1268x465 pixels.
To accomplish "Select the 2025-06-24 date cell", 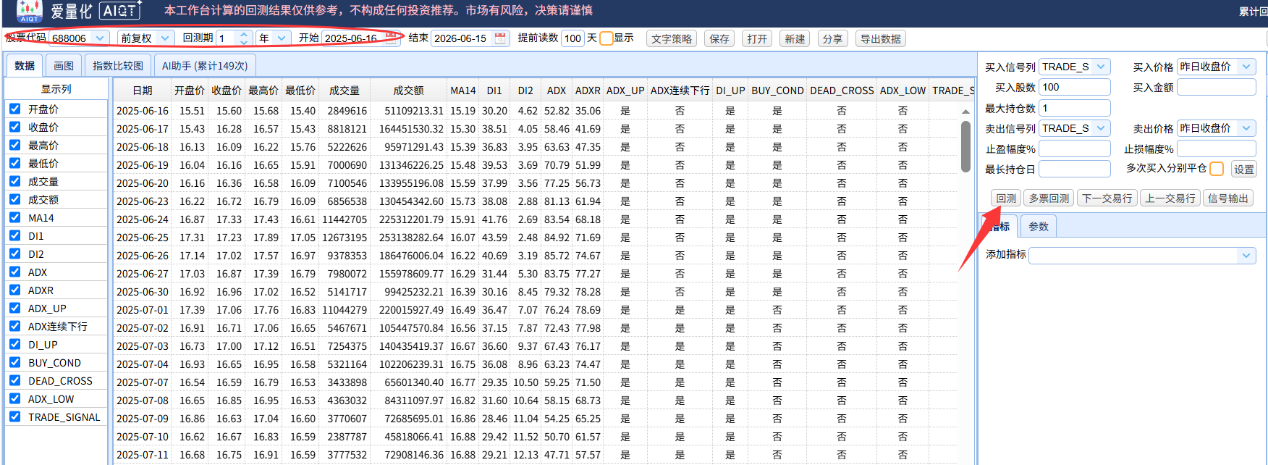I will click(142, 219).
